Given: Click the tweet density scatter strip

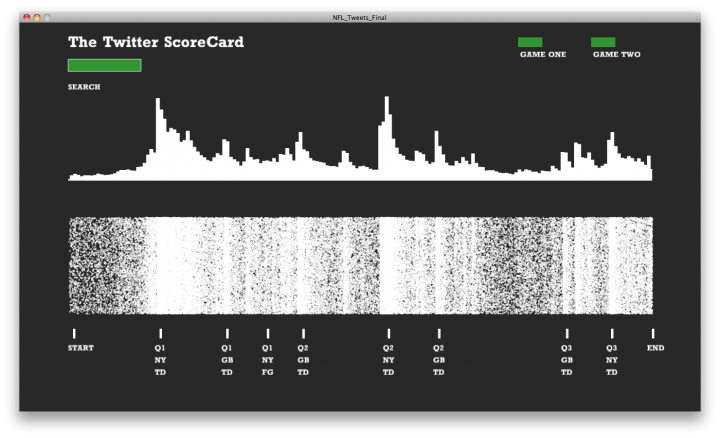Looking at the screenshot, I should (x=360, y=265).
